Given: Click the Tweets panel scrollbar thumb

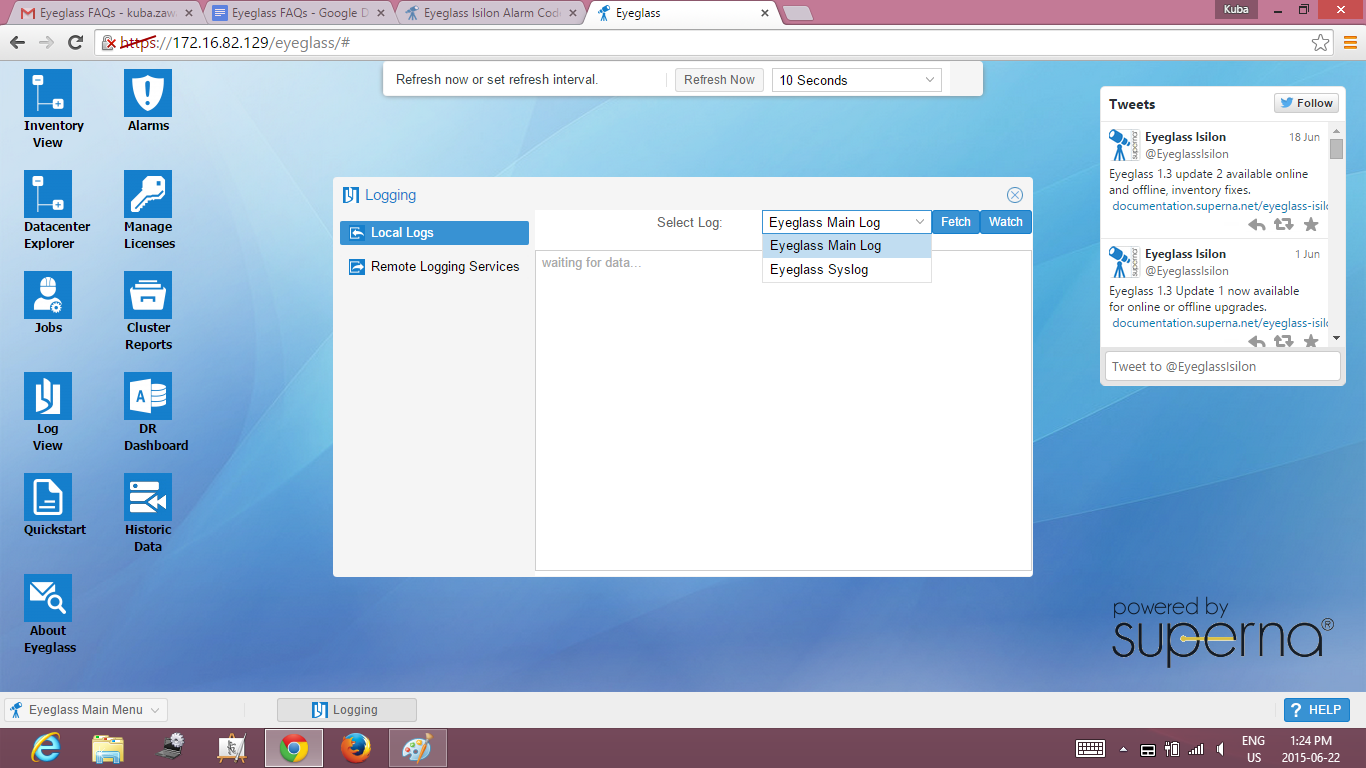Looking at the screenshot, I should coord(1336,148).
